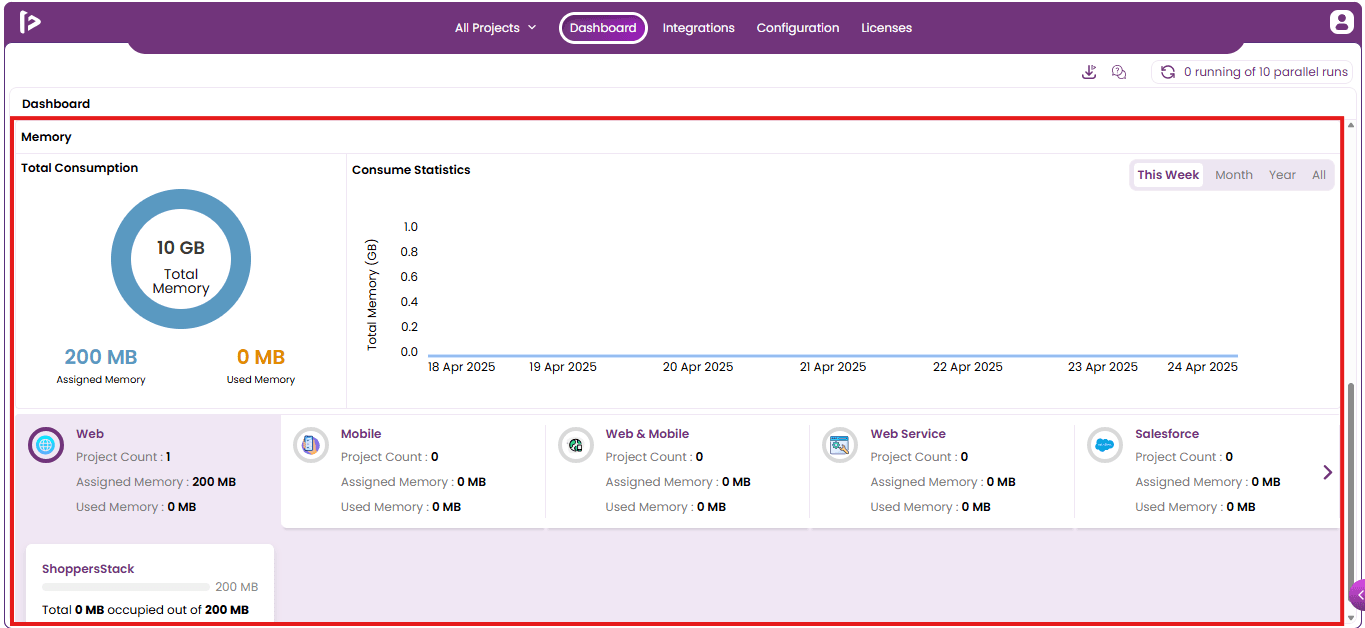The image size is (1365, 628).
Task: Switch to the Dashboard tab
Action: point(603,28)
